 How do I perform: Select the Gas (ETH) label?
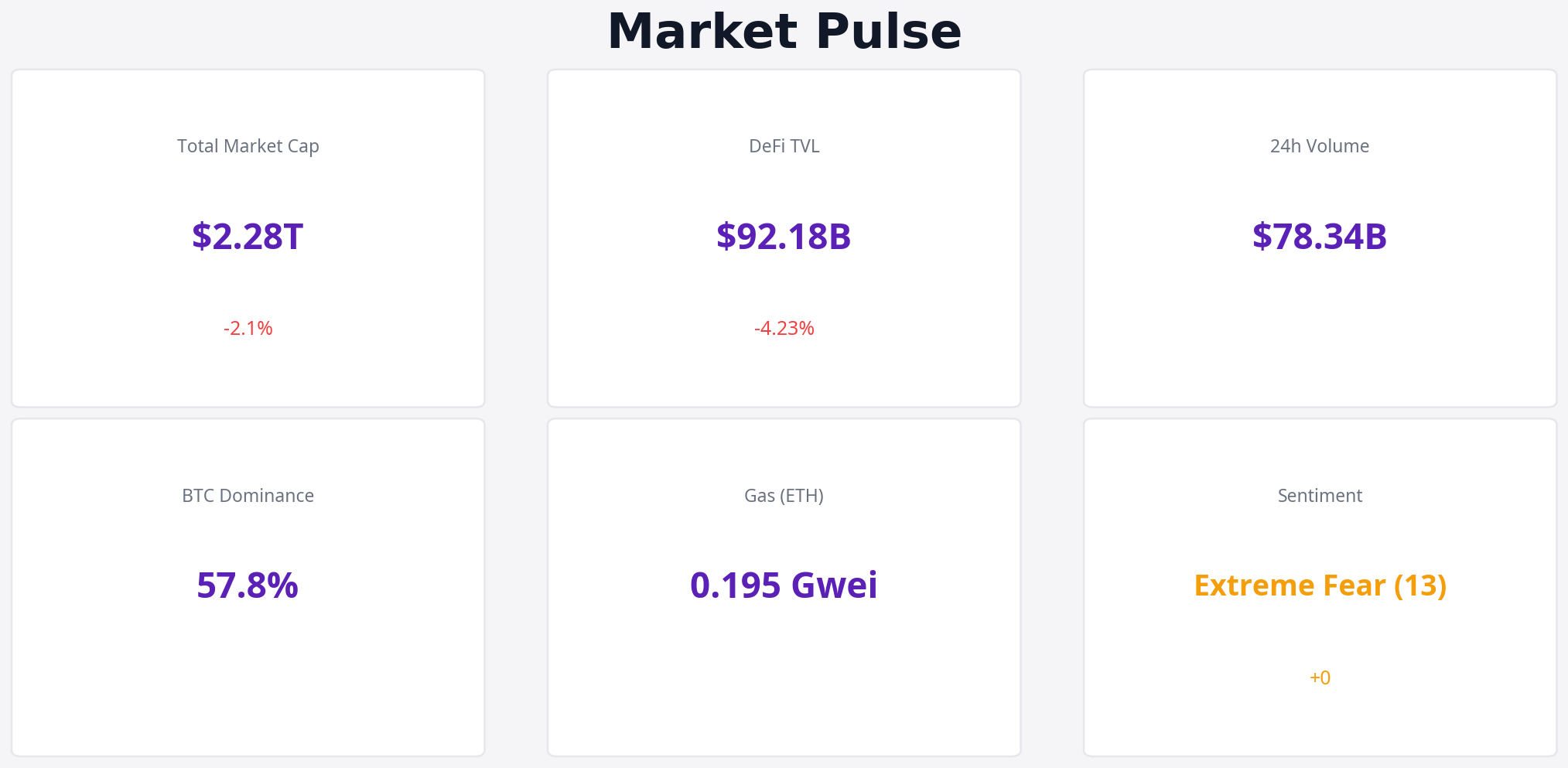[x=784, y=496]
